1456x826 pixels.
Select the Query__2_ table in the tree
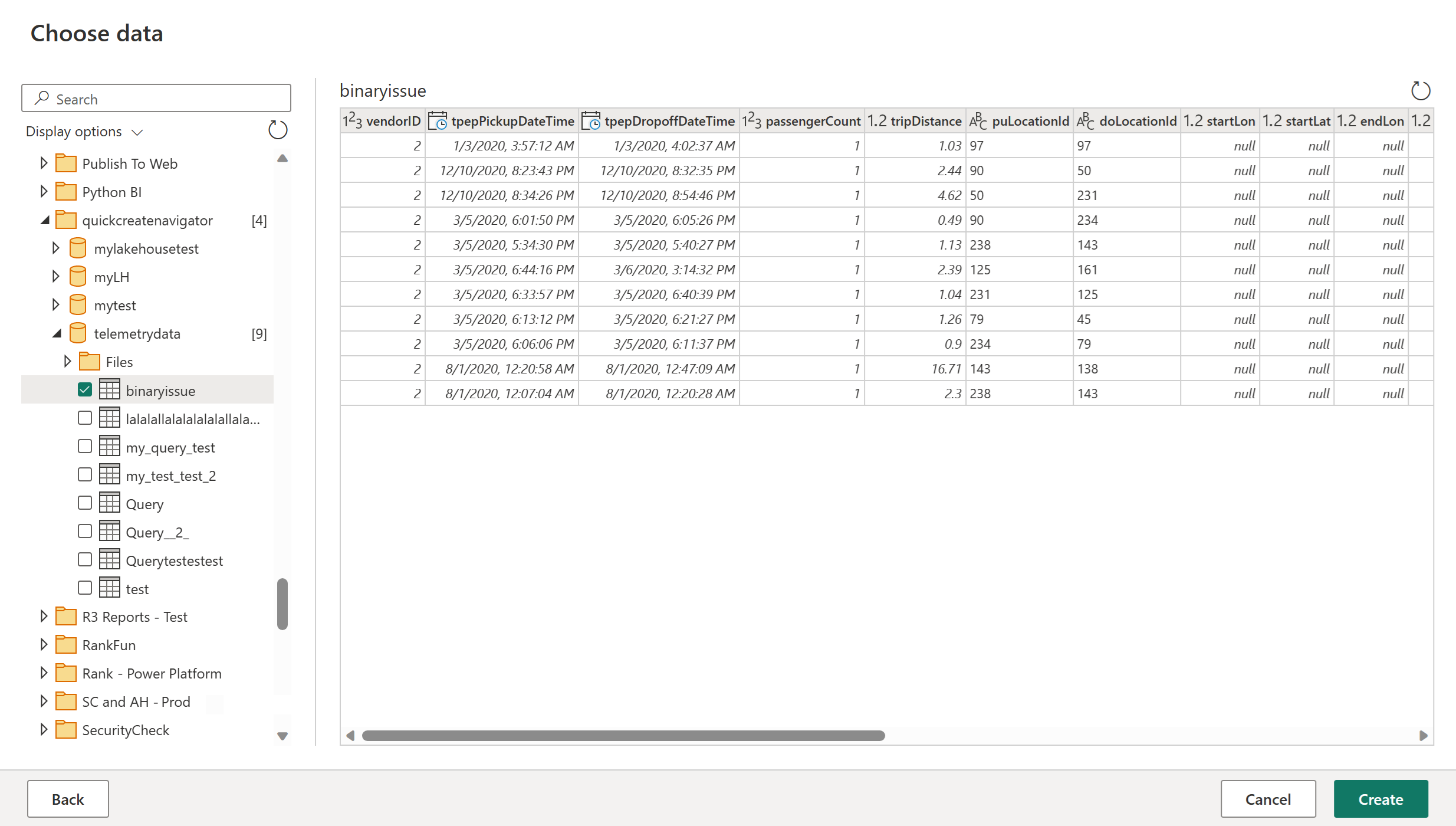(x=158, y=532)
